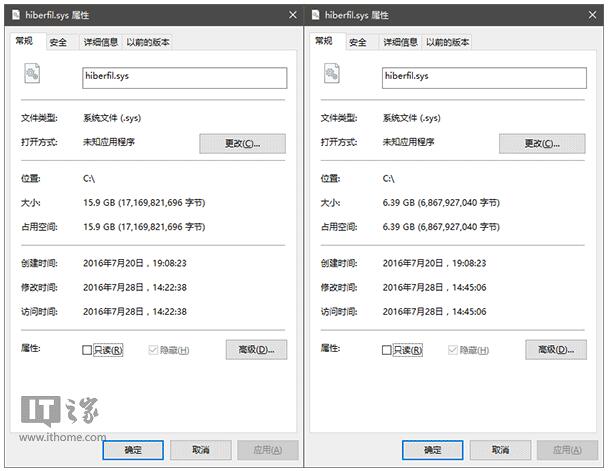Toggle 只读(R) checkbox in left window
The width and height of the screenshot is (608, 471).
point(87,350)
